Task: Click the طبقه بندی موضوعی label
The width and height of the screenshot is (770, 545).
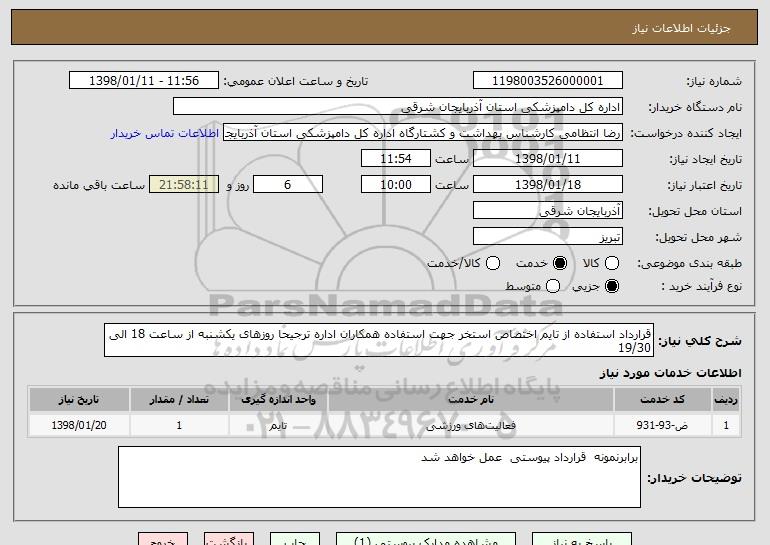Action: pyautogui.click(x=689, y=264)
